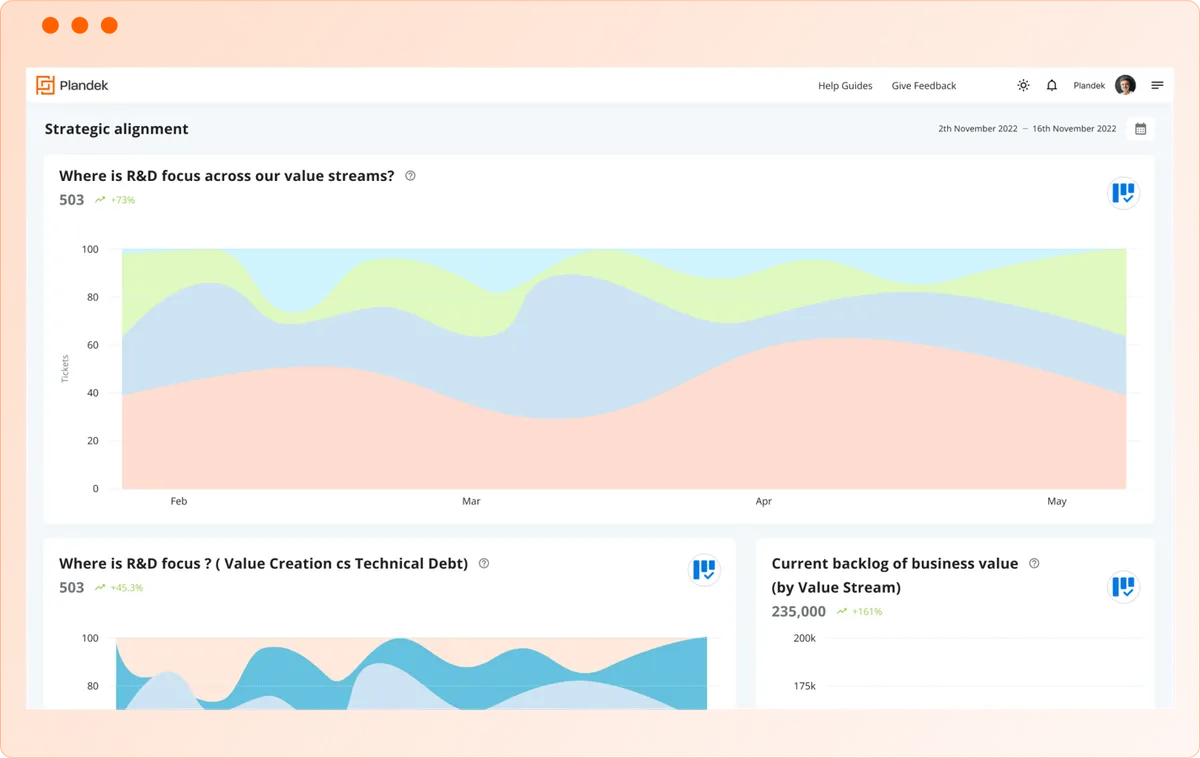Click the user avatar photo
1200x758 pixels.
1125,85
